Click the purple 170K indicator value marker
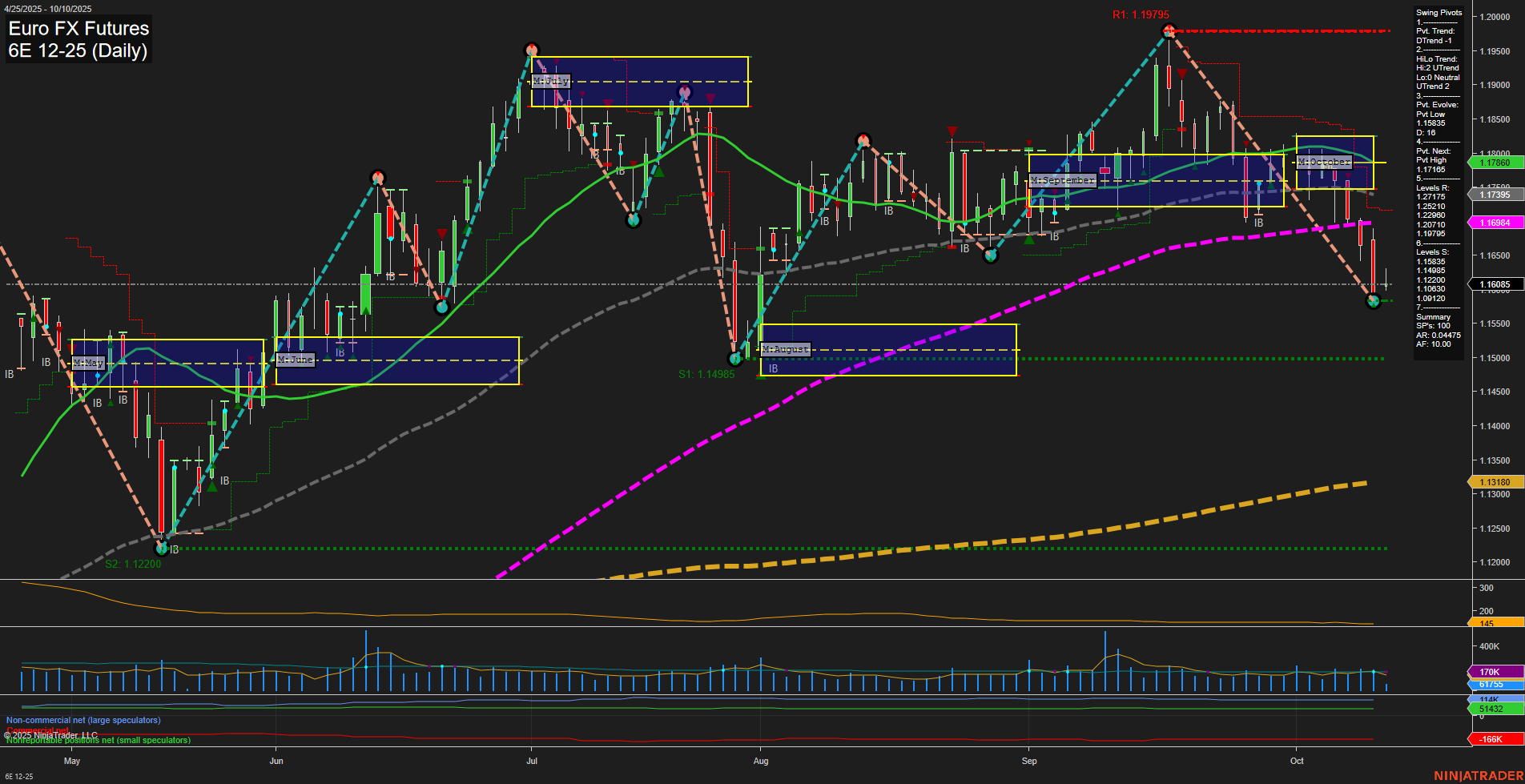Viewport: 1525px width, 784px height. 1491,673
